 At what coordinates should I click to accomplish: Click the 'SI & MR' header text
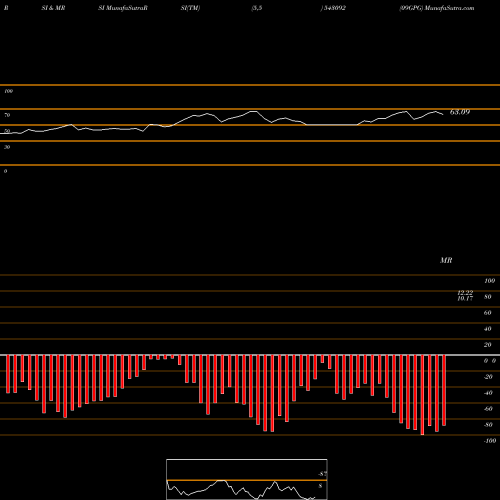tap(53, 8)
